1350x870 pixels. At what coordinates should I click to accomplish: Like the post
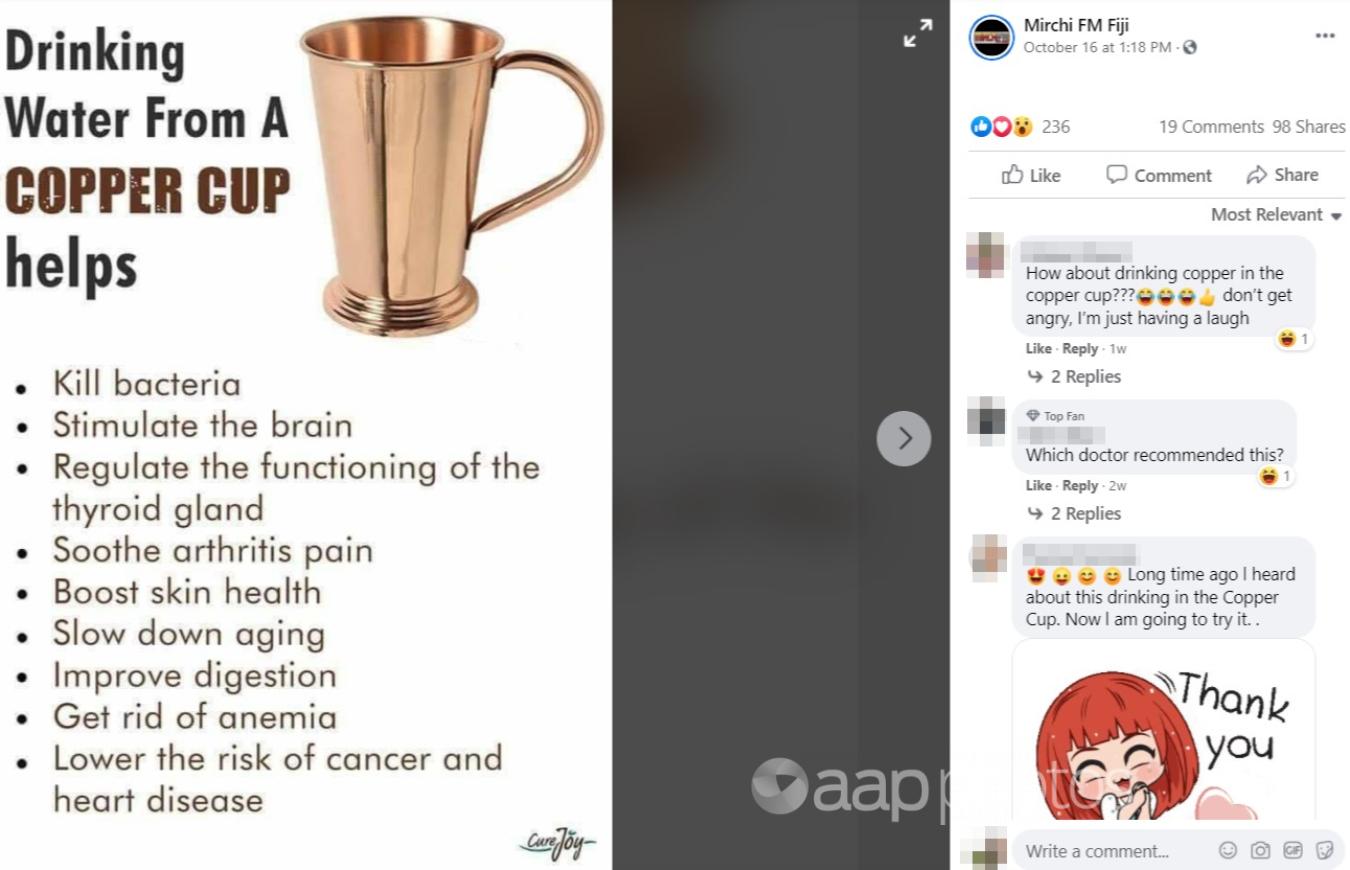pyautogui.click(x=1031, y=175)
